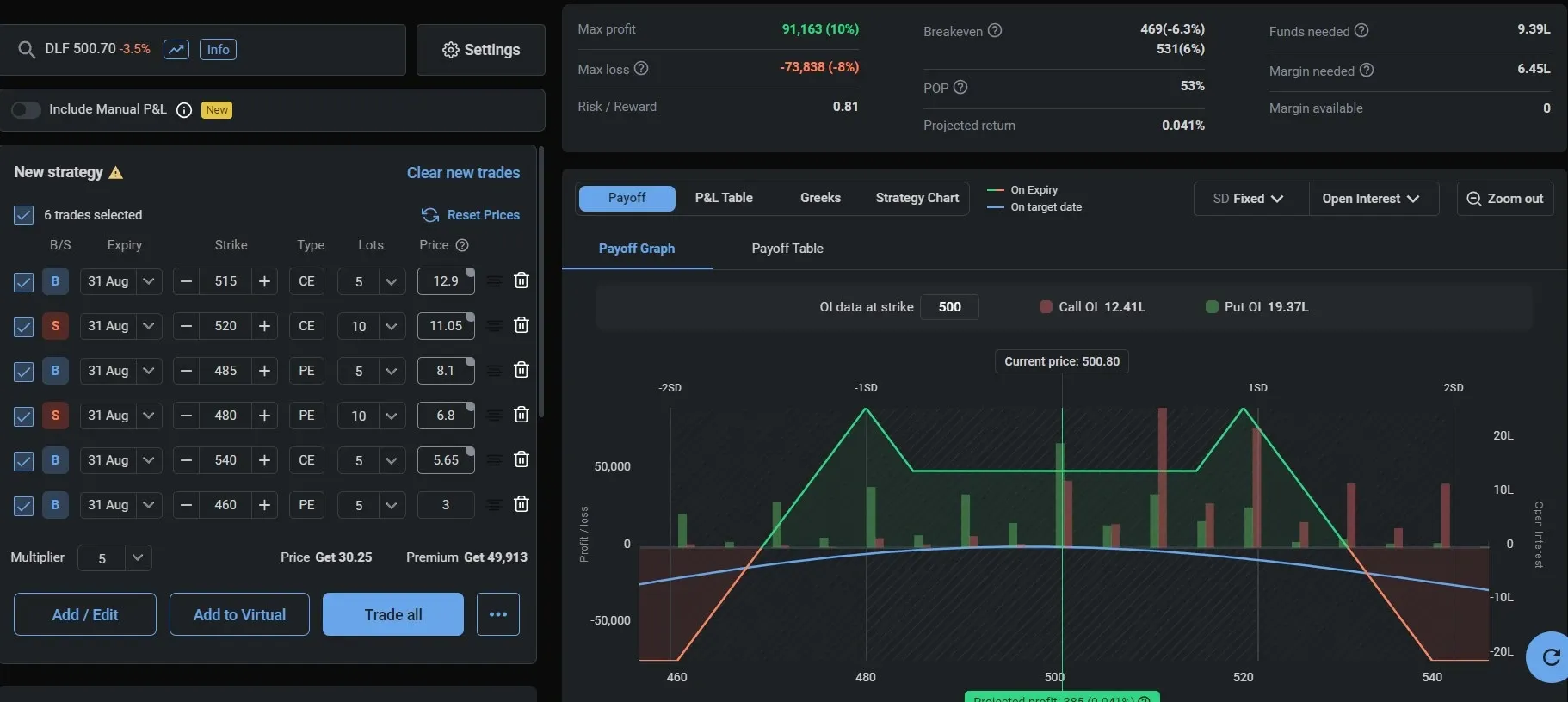The width and height of the screenshot is (1568, 702).
Task: Switch to the Payoff tab
Action: 627,198
